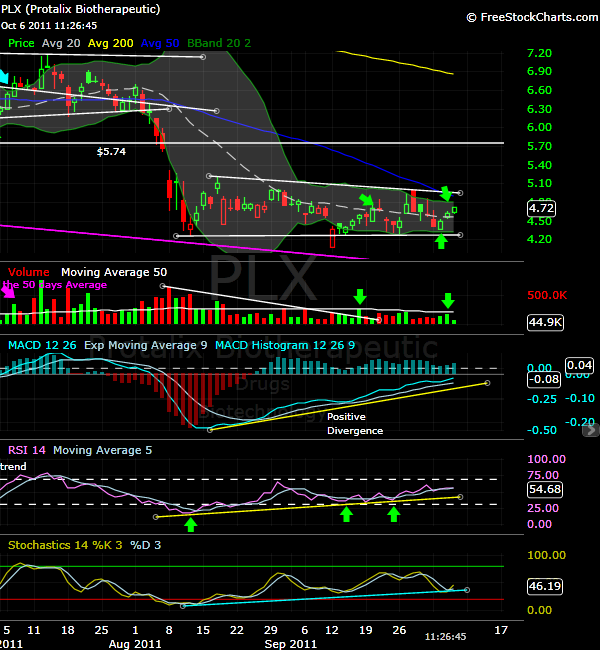Click the Aug 2011 date axis label
The width and height of the screenshot is (600, 650).
pos(135,644)
